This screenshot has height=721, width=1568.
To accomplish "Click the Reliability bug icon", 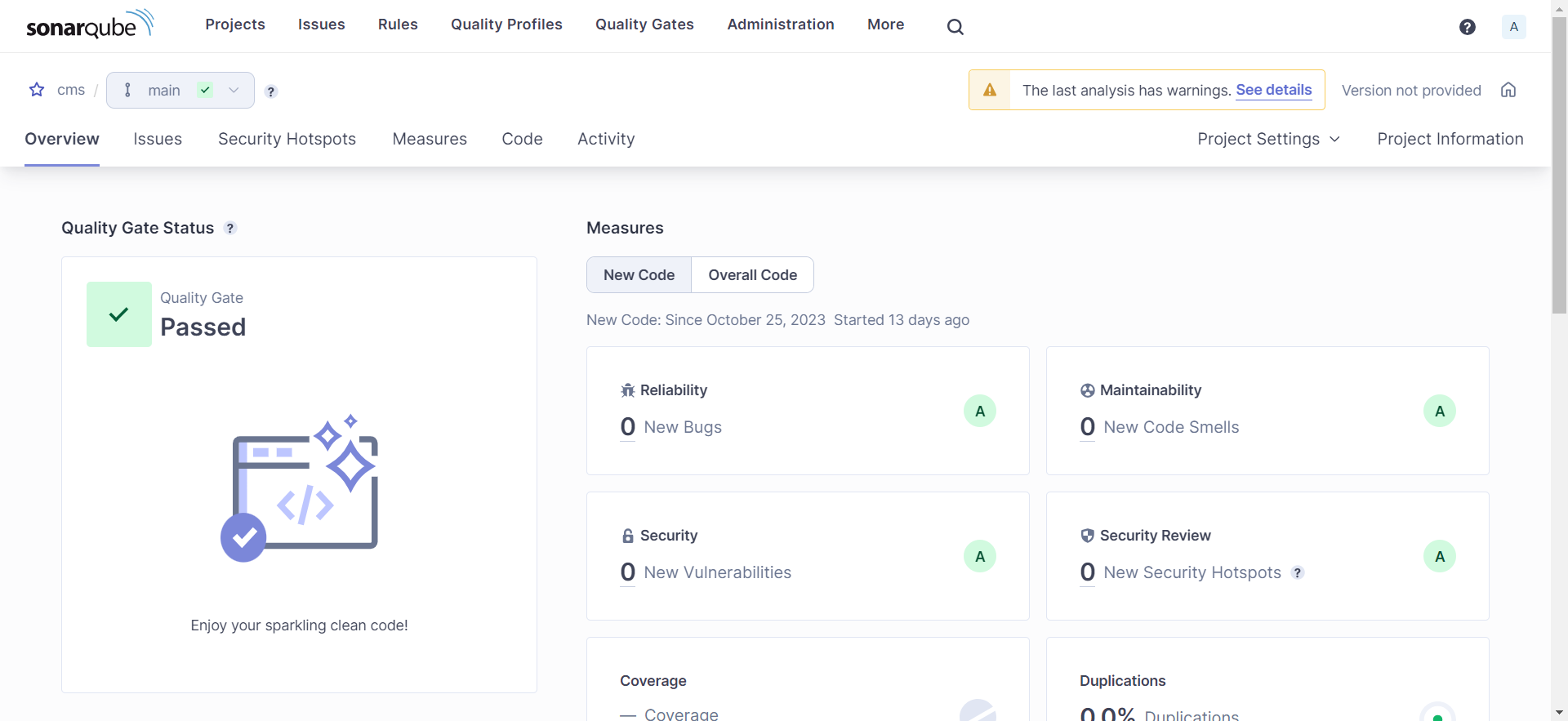I will pos(627,390).
